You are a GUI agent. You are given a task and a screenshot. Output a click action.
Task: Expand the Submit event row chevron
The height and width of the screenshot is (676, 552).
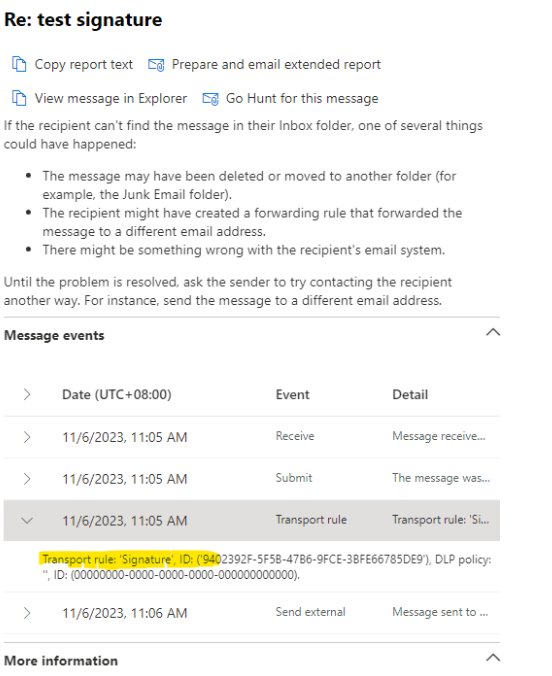(27, 479)
